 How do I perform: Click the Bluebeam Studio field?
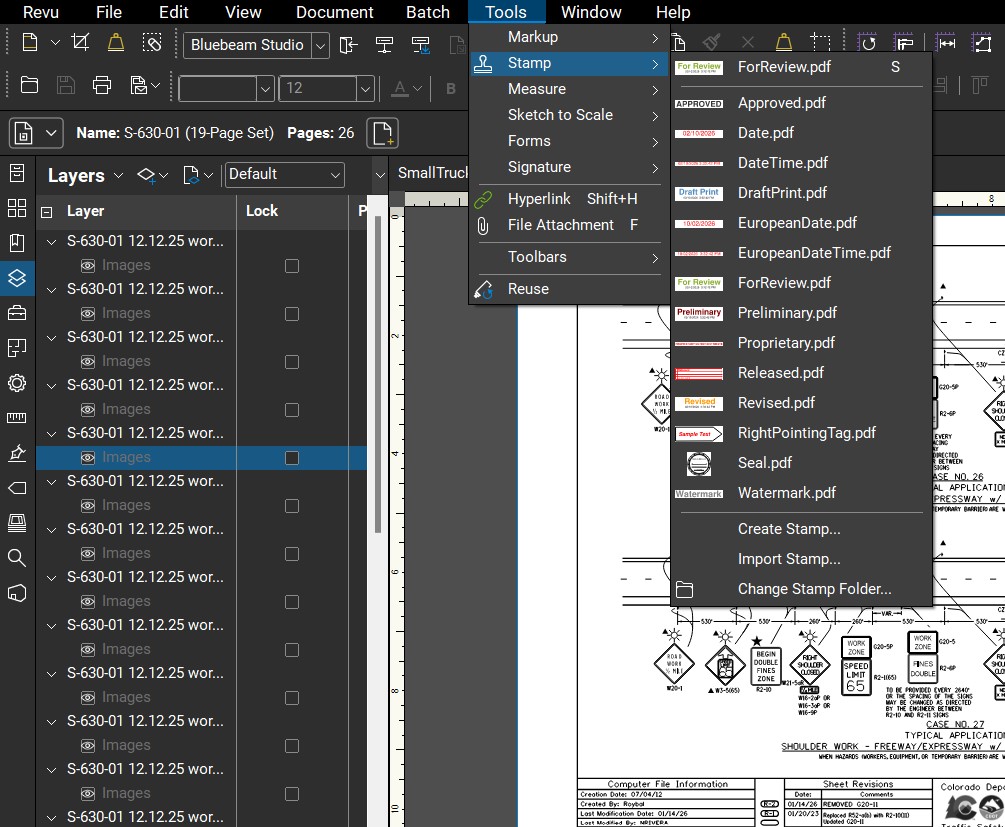247,45
